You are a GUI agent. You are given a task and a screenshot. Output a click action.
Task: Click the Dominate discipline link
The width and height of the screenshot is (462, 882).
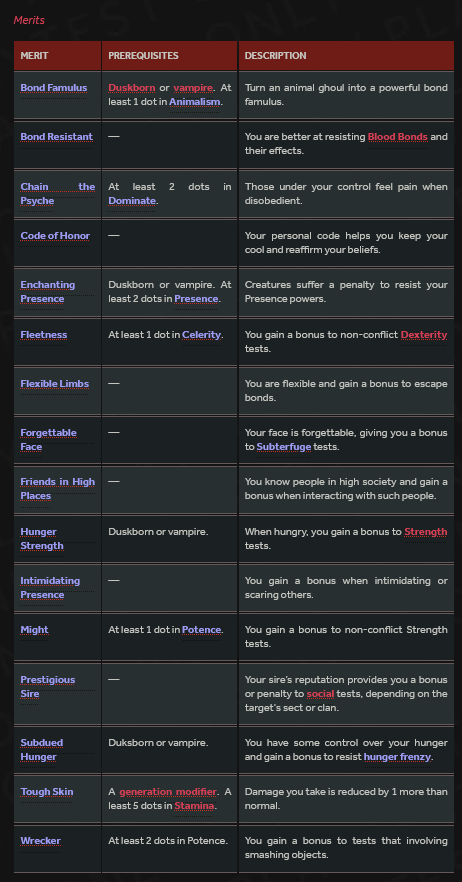point(132,201)
